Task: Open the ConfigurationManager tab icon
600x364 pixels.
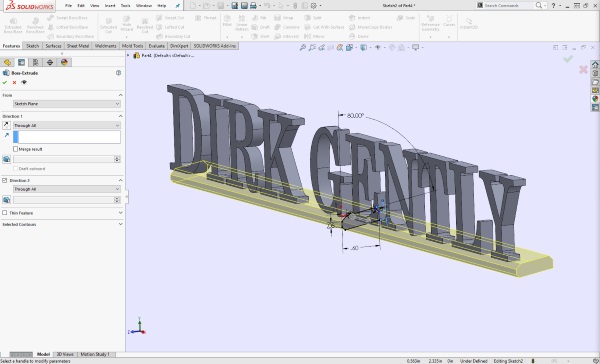Action: click(x=36, y=62)
